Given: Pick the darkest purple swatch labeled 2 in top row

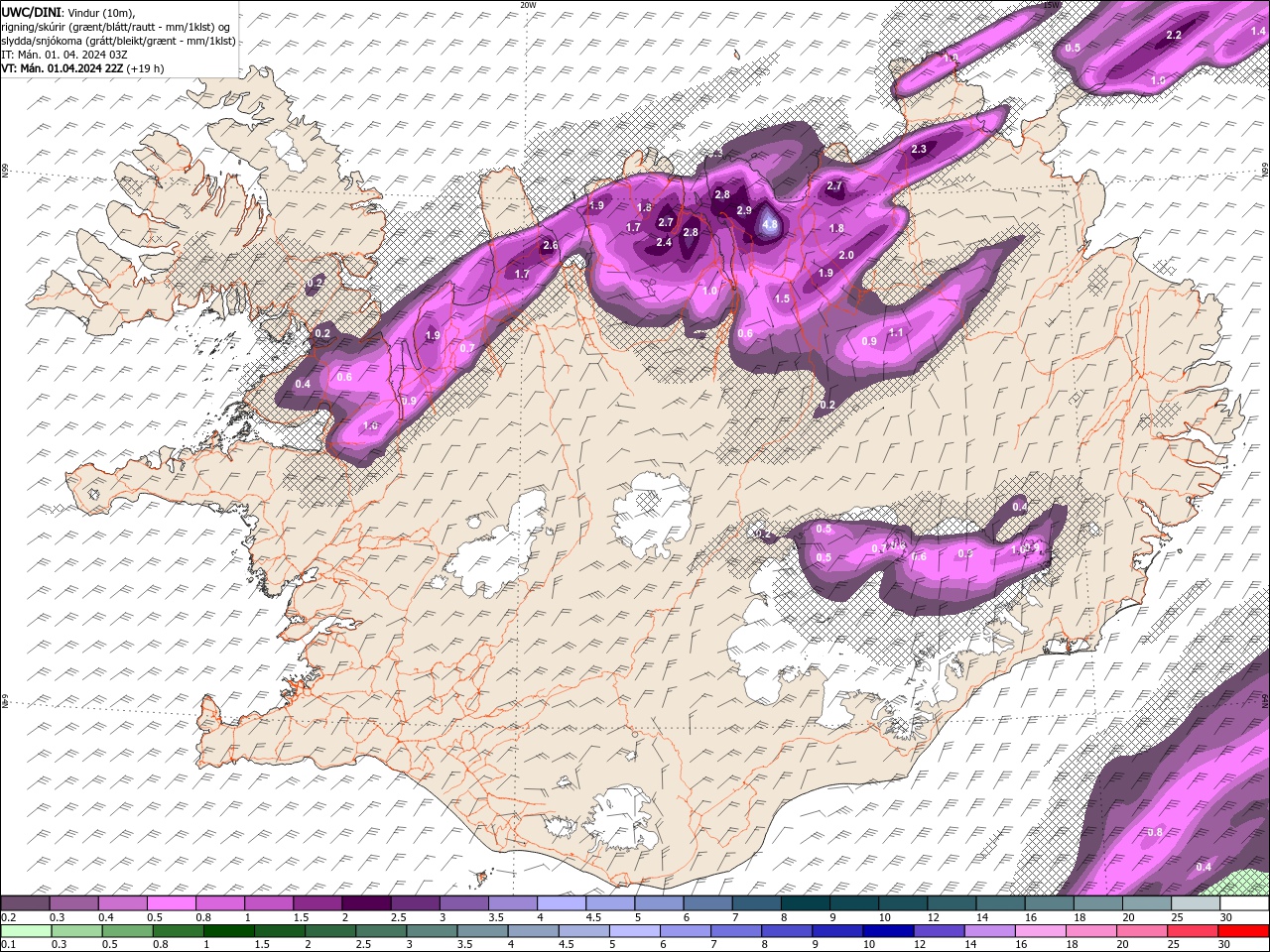Looking at the screenshot, I should 366,903.
